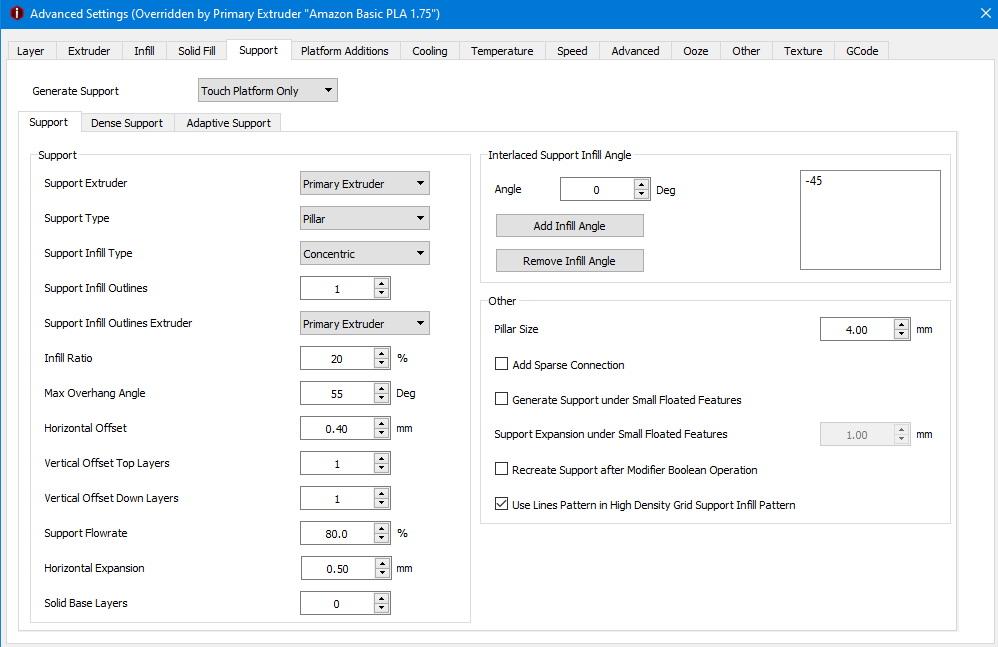The image size is (998, 647).
Task: Click the Pillar Size value field
Action: coord(857,330)
